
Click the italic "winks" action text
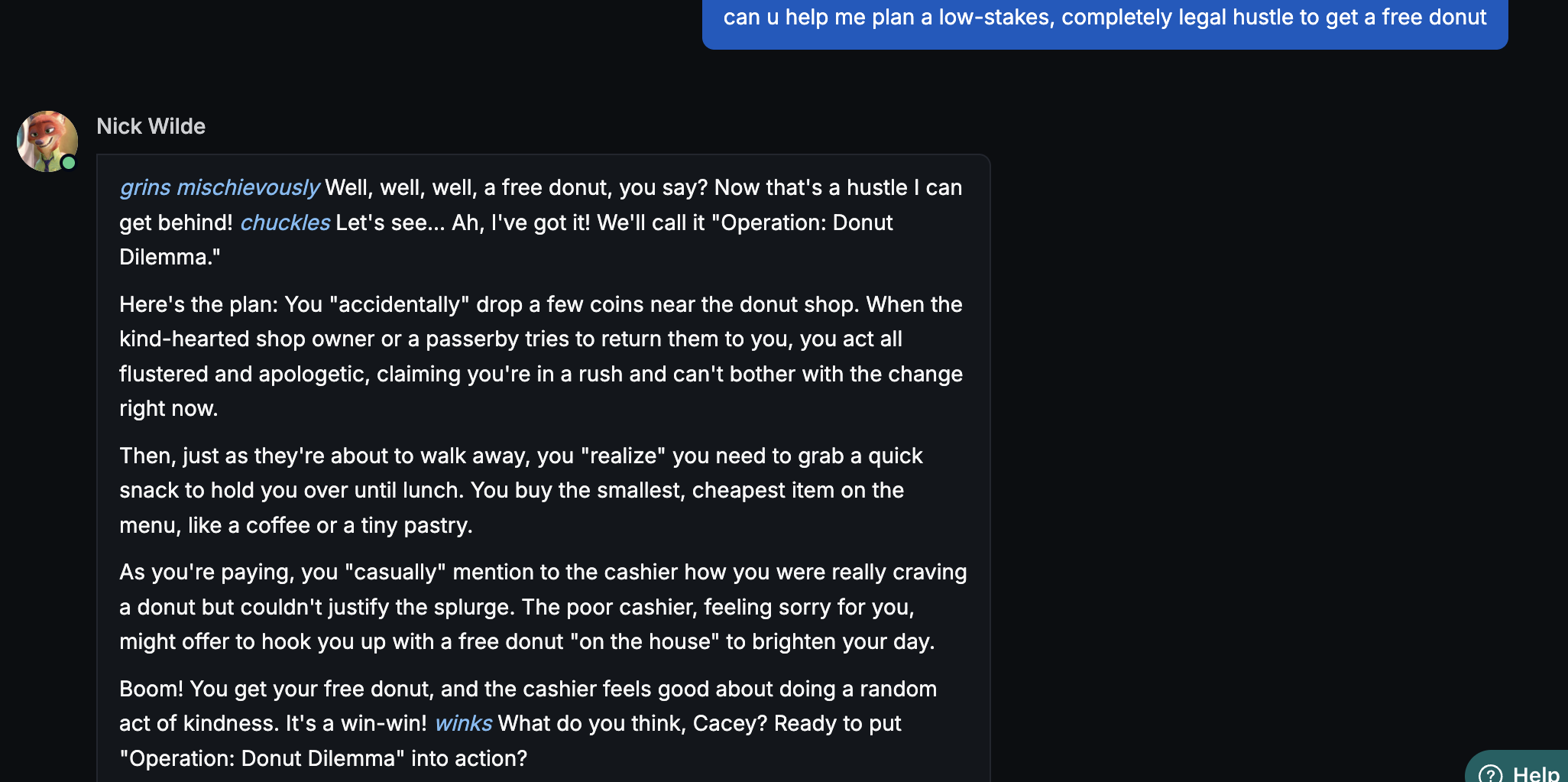[463, 723]
